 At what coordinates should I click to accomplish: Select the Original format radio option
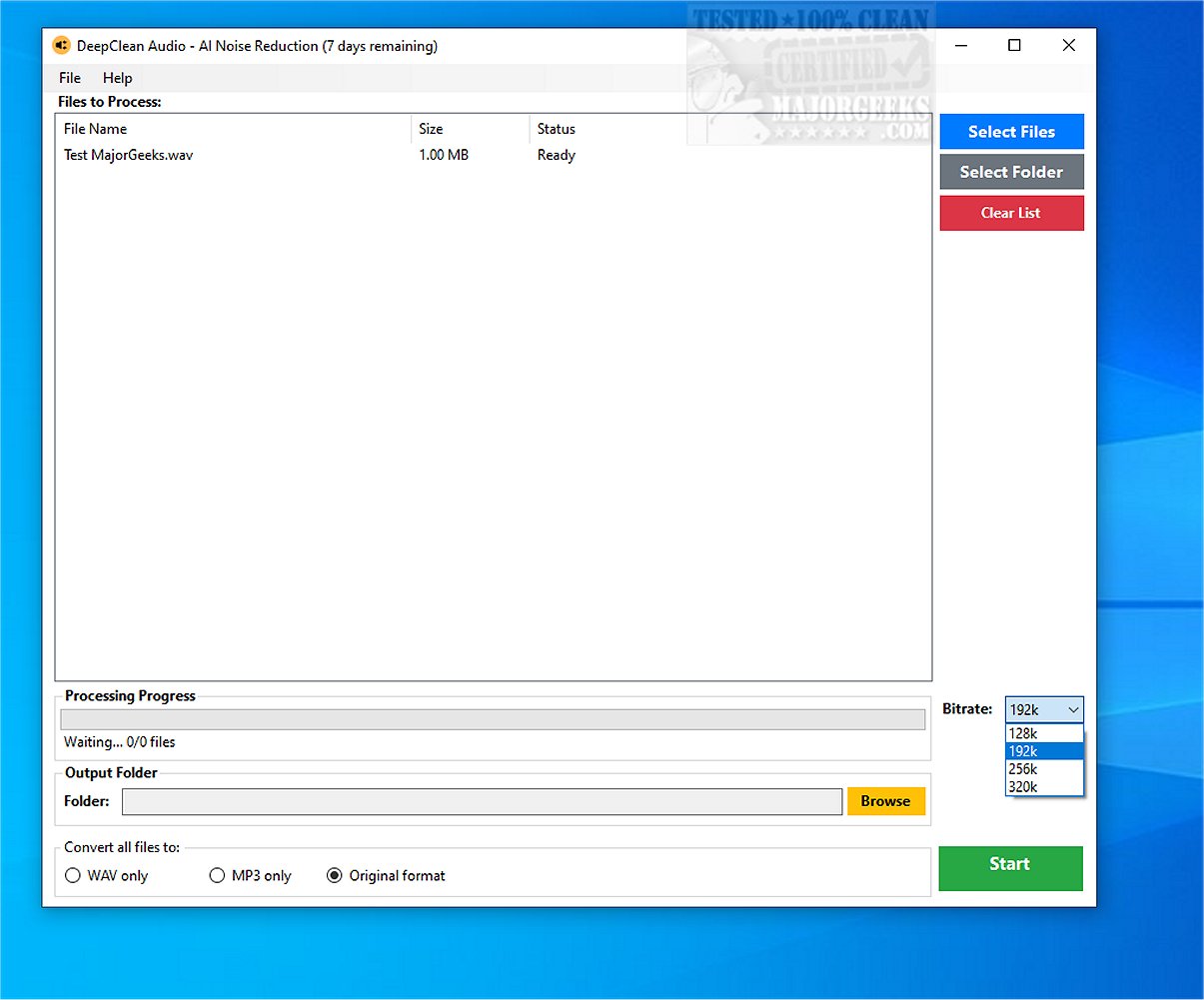pos(387,876)
